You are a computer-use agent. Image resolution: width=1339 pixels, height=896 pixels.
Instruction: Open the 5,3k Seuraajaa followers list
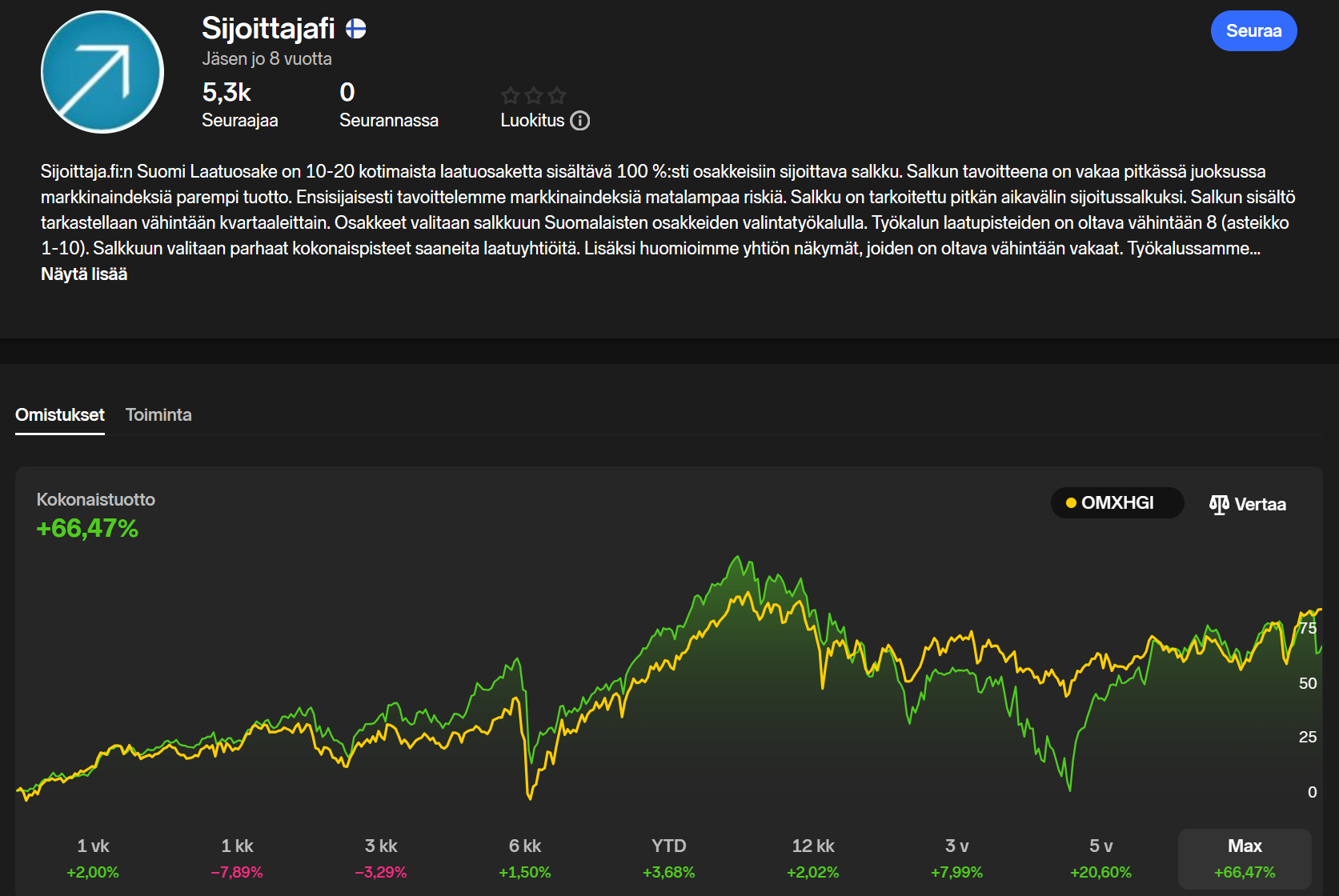239,106
